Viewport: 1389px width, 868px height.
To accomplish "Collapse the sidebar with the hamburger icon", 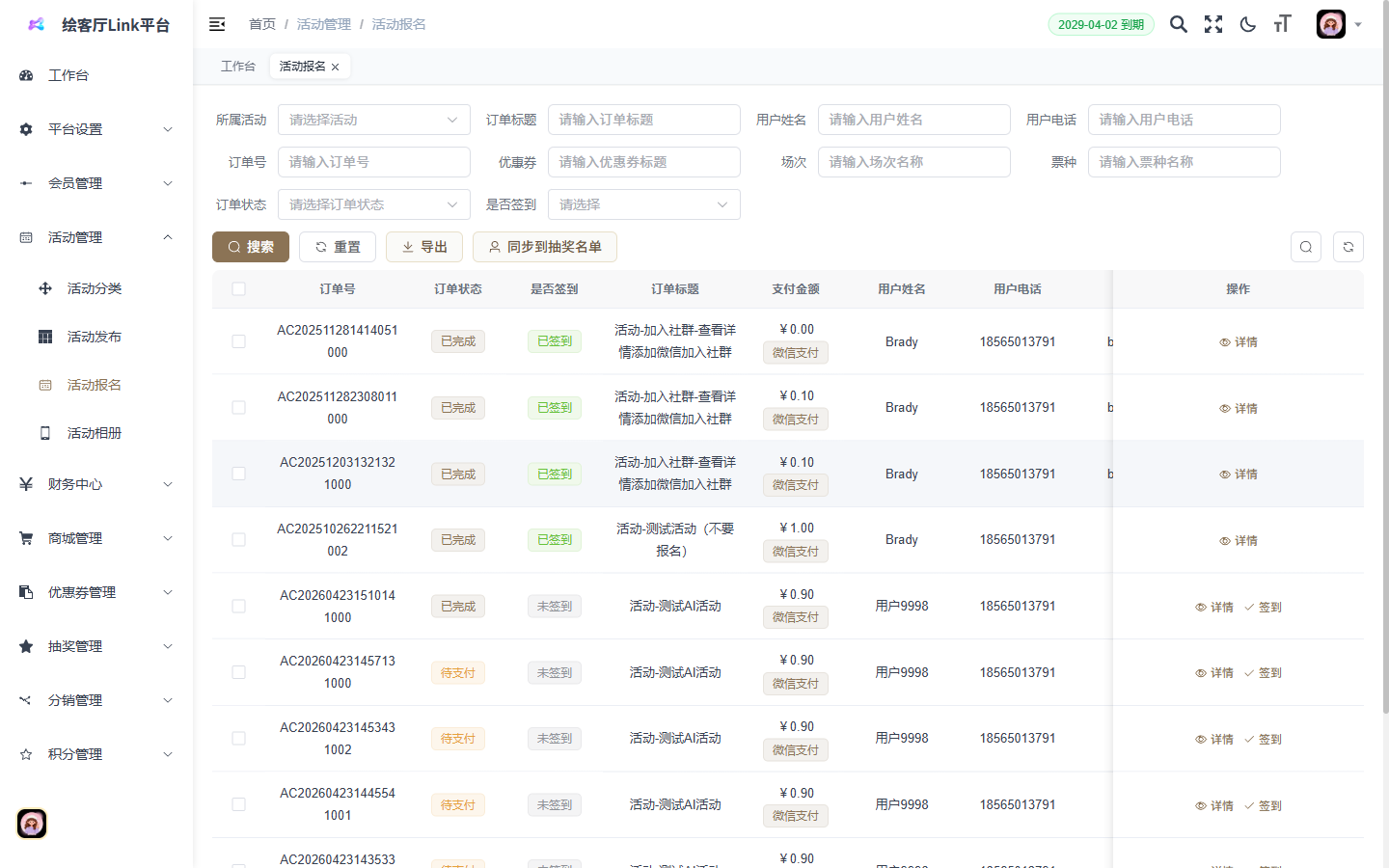I will (x=217, y=24).
